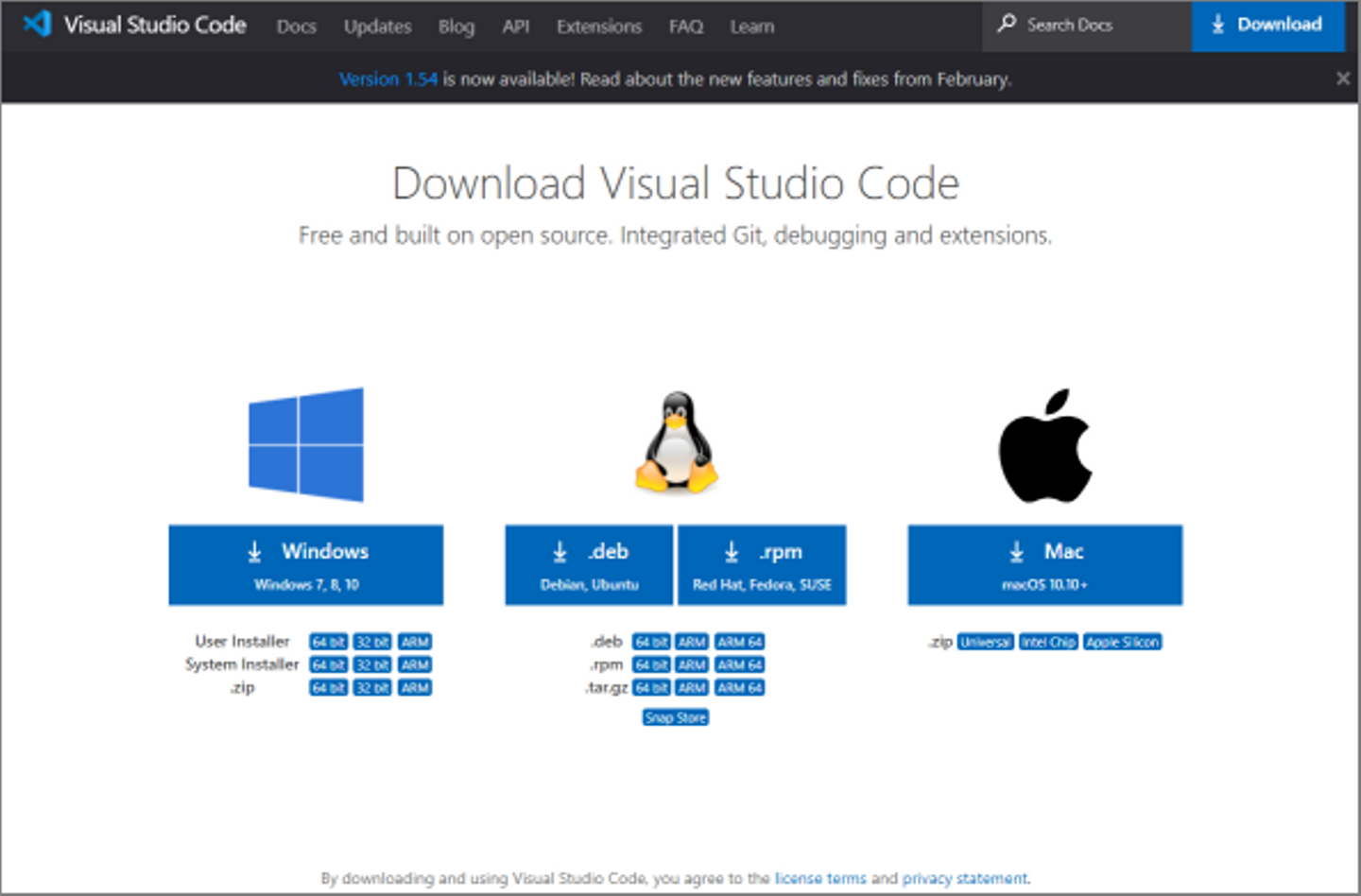Image resolution: width=1361 pixels, height=896 pixels.
Task: Go to the Extensions page
Action: coord(598,26)
